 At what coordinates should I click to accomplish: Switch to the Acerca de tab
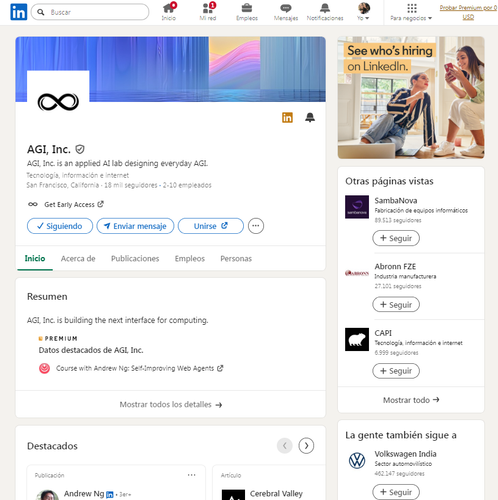click(78, 258)
